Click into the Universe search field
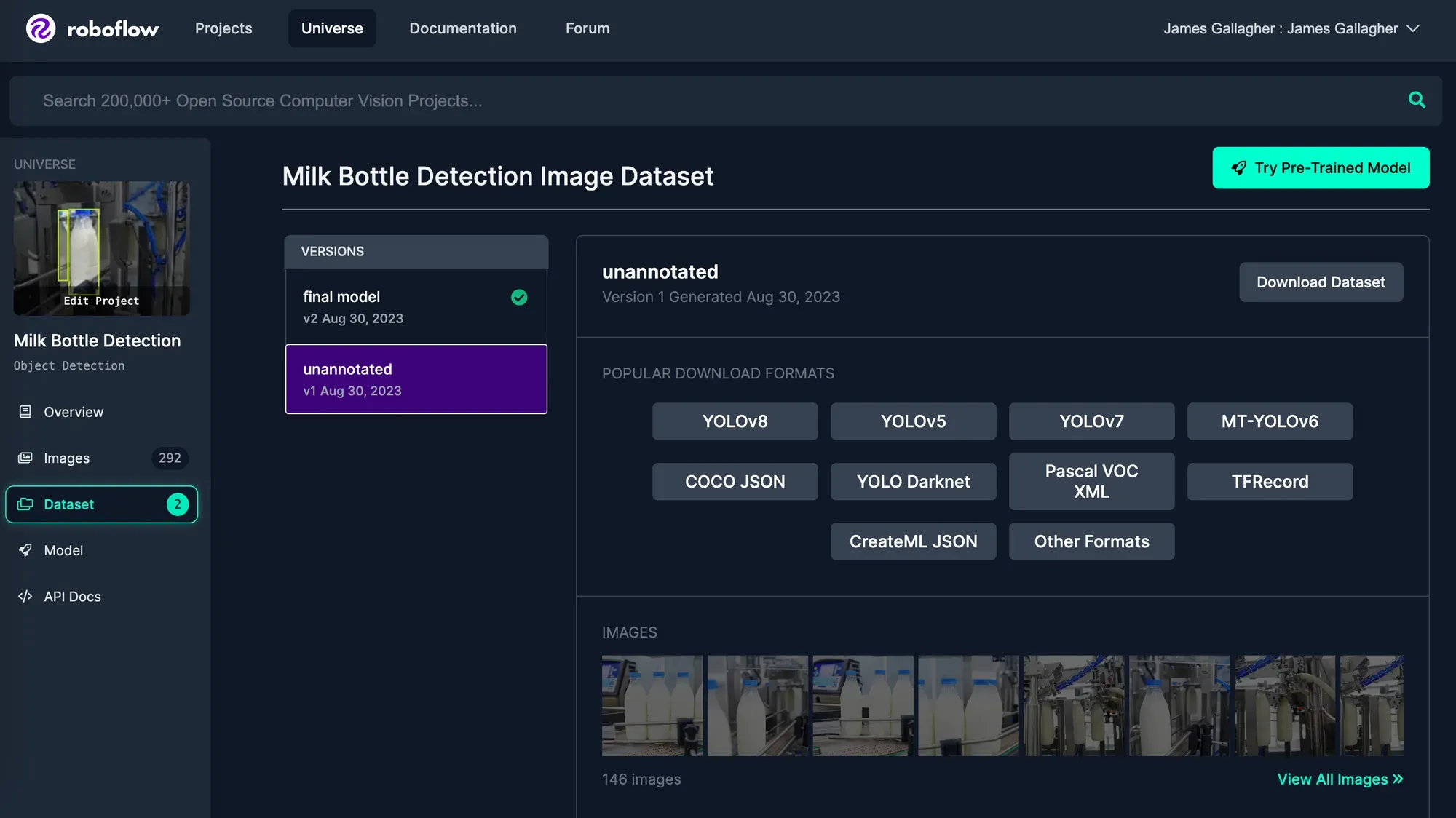 click(x=655, y=101)
